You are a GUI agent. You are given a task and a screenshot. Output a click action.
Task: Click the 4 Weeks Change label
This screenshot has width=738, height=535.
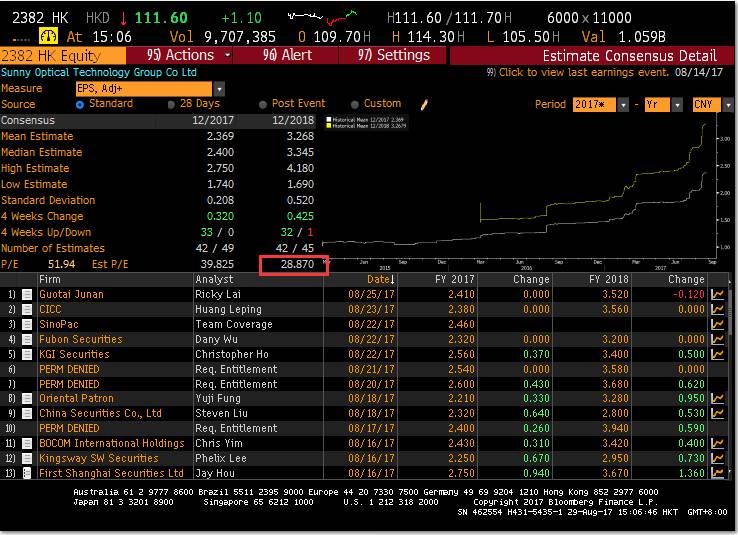[42, 216]
